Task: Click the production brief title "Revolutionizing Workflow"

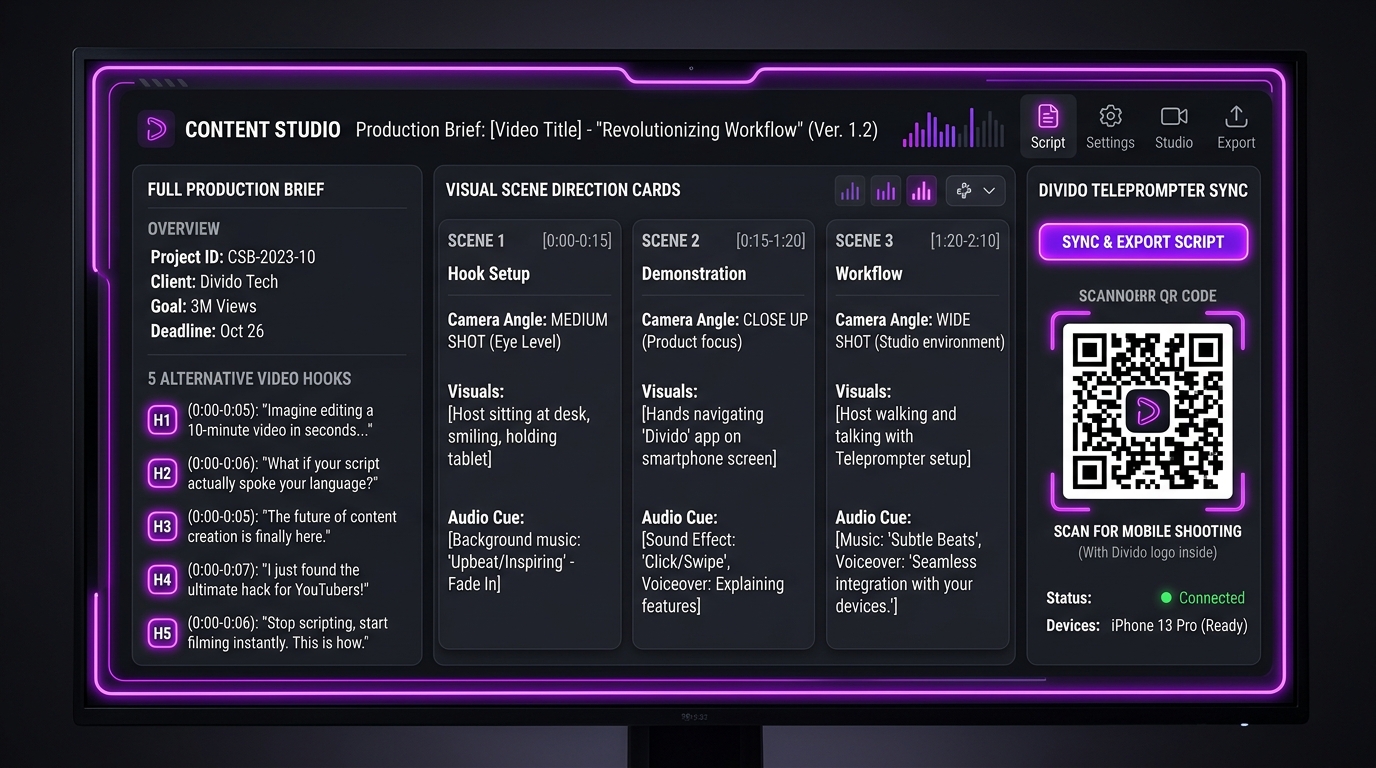Action: click(x=701, y=130)
